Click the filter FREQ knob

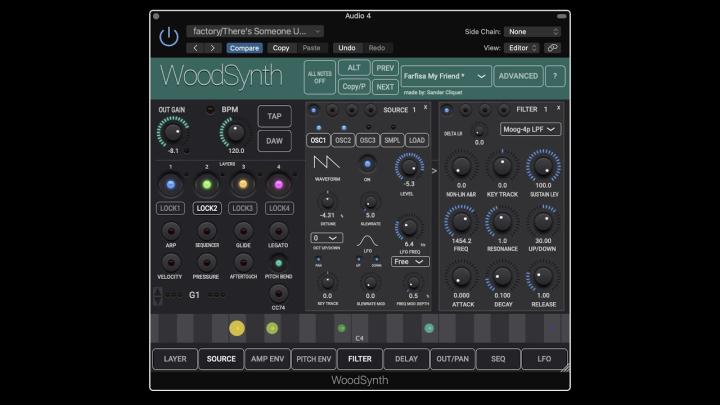461,222
